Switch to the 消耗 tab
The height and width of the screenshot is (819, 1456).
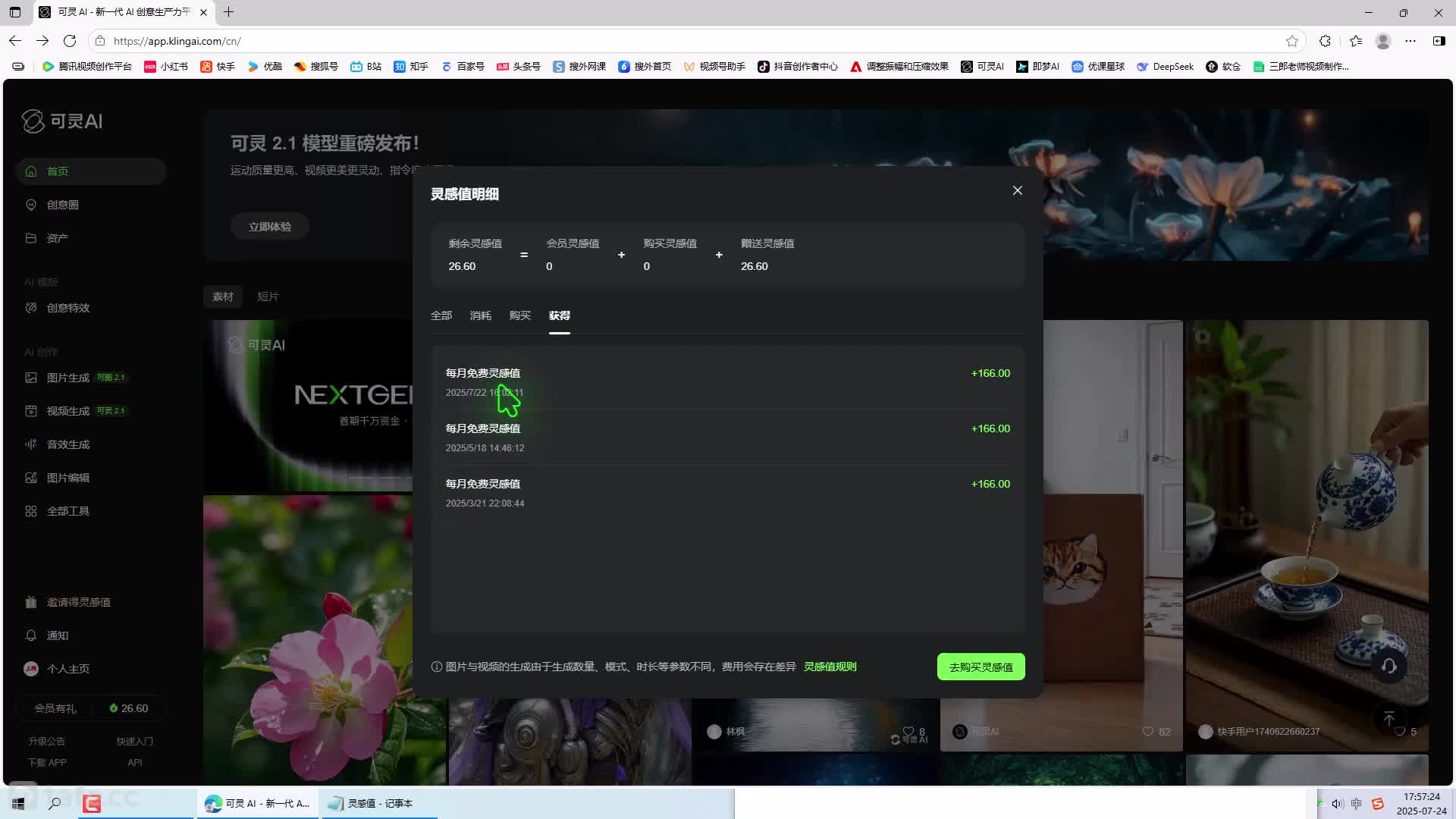point(480,315)
